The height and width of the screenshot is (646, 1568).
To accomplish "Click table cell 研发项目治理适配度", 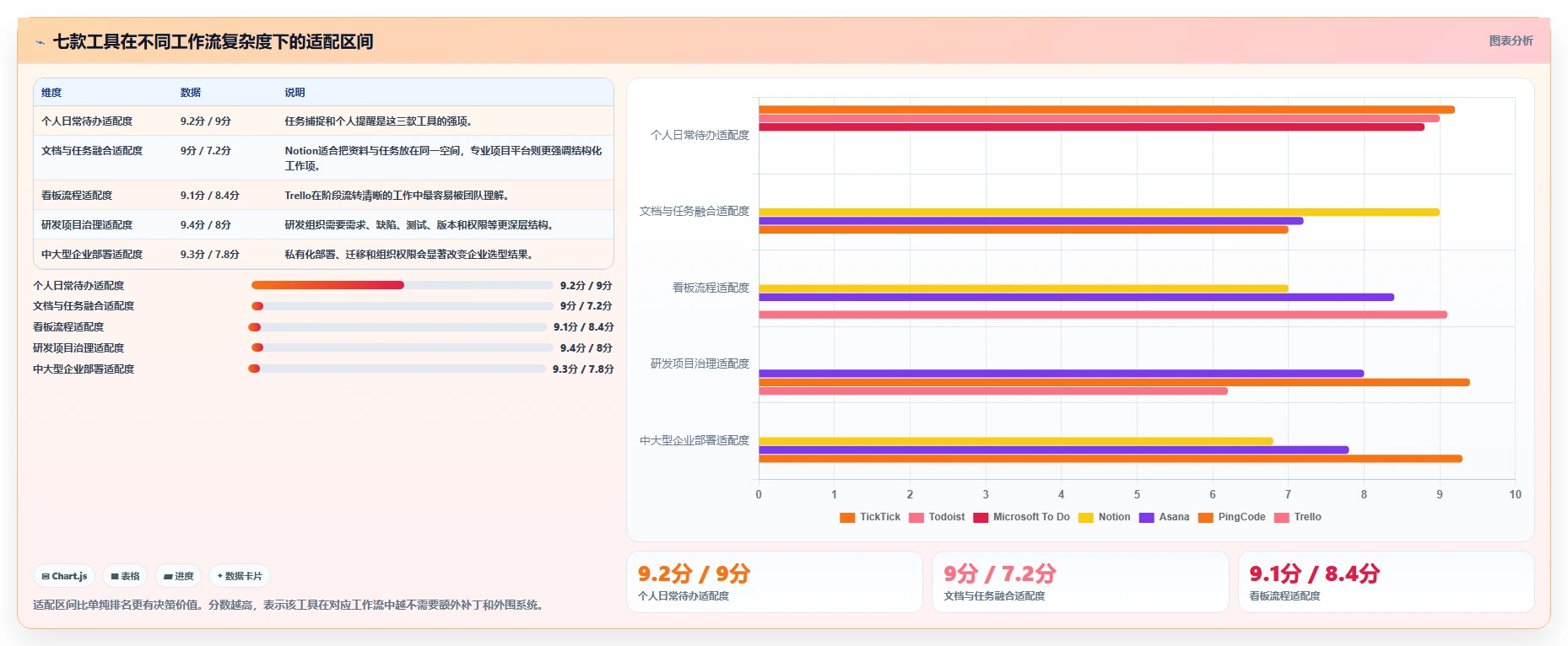I will 87,225.
